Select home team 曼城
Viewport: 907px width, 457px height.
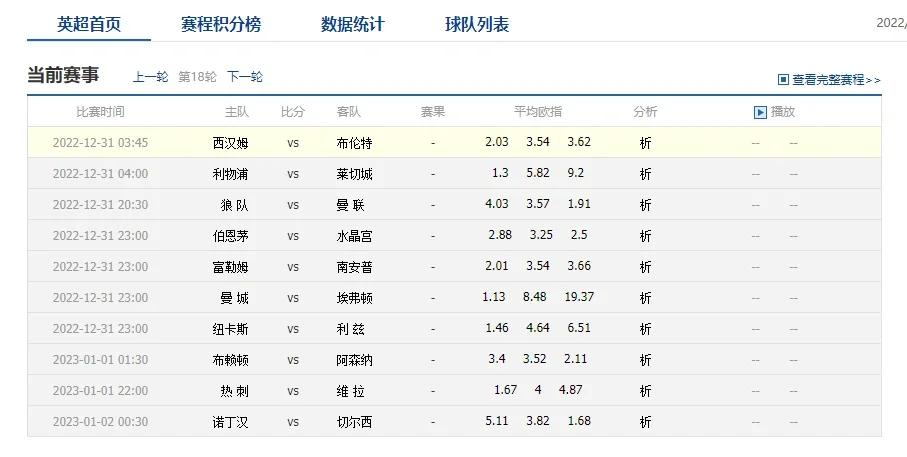[234, 298]
